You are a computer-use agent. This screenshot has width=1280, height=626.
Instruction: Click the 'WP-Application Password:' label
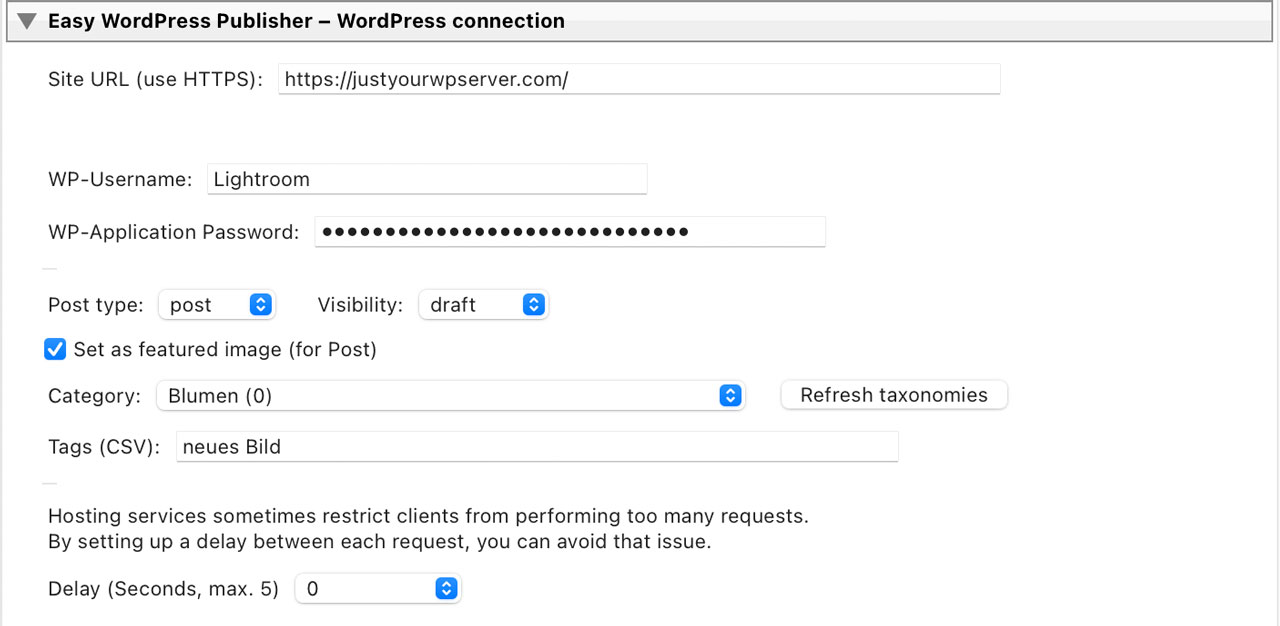[x=173, y=232]
